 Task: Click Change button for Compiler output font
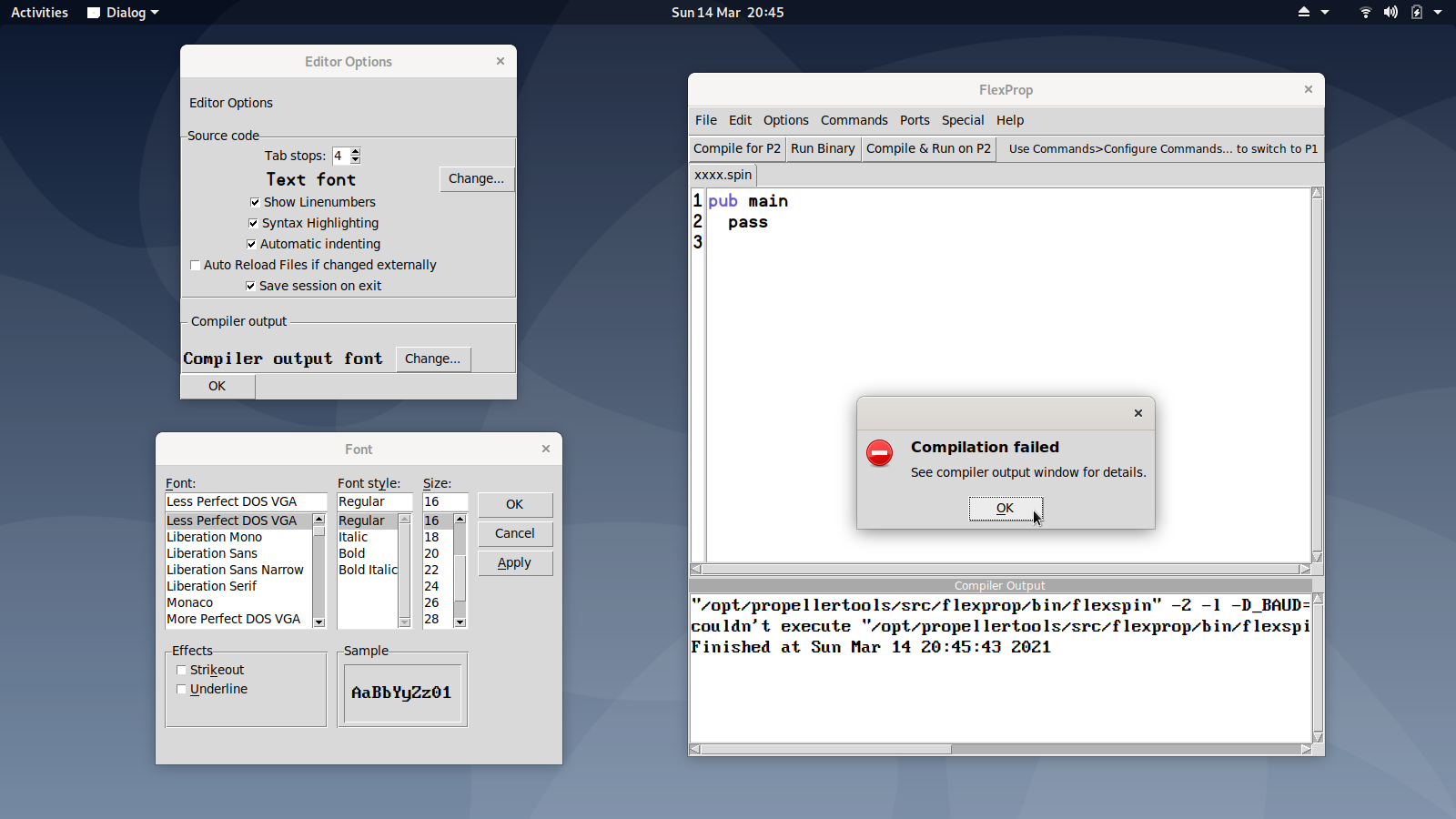pos(432,359)
